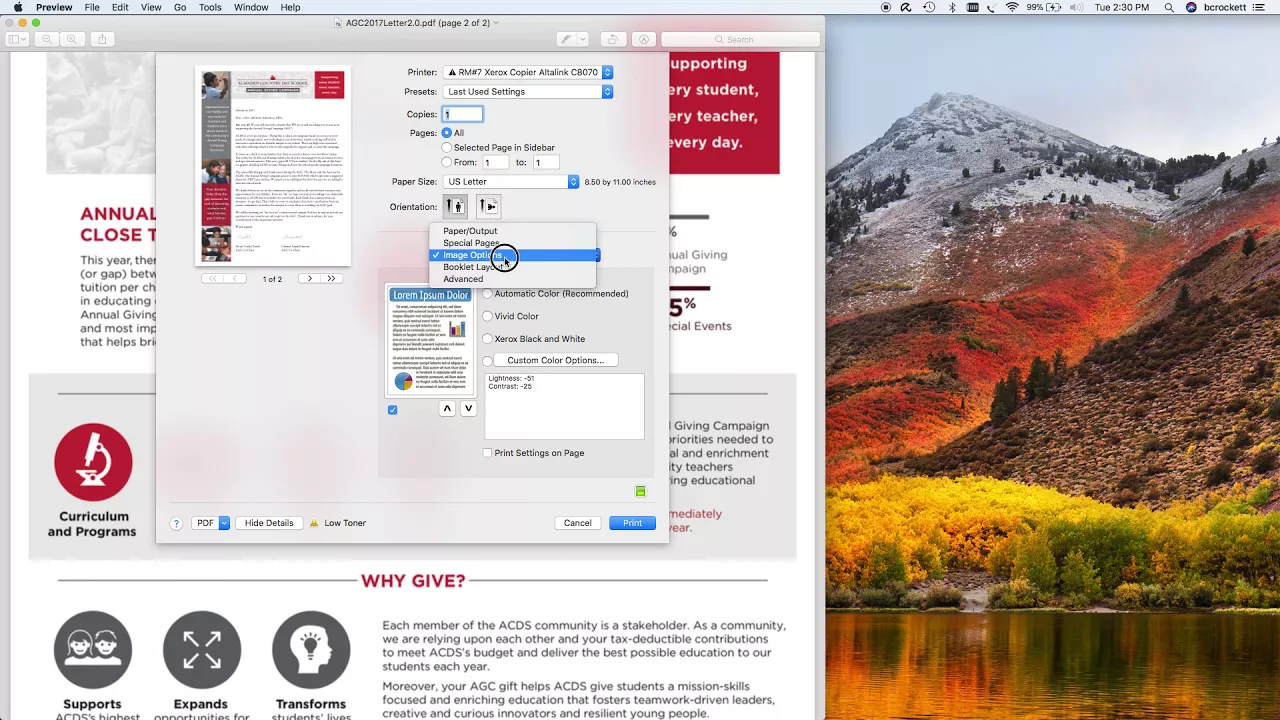
Task: Open the Share button in the Preview toolbar
Action: [101, 39]
